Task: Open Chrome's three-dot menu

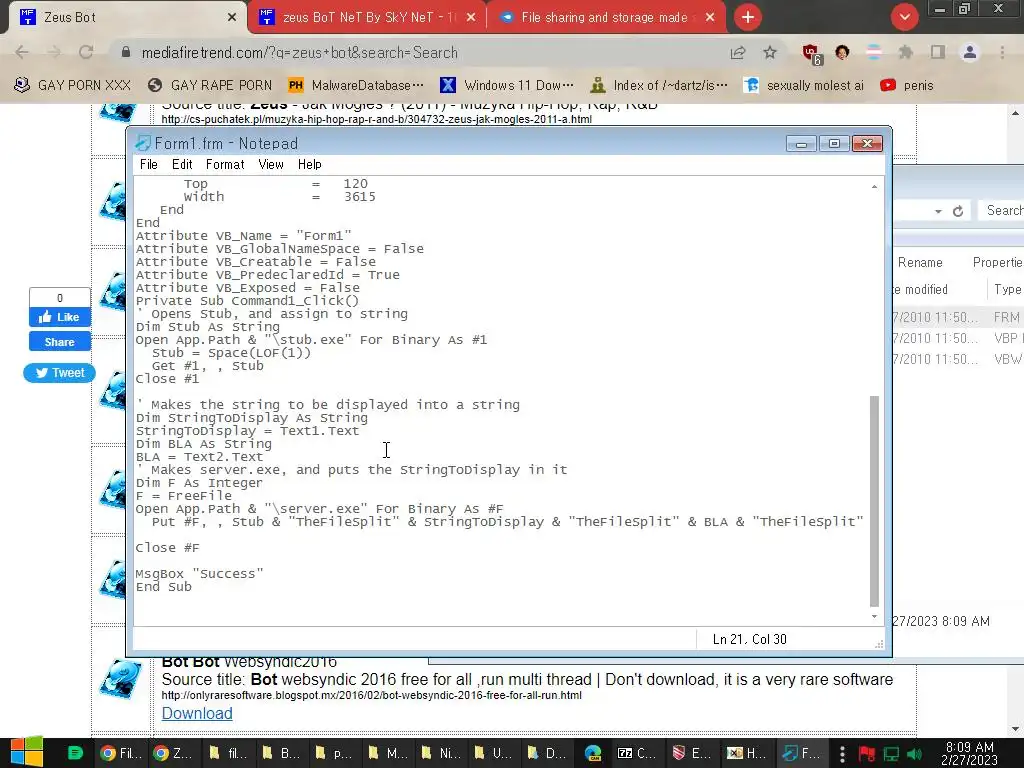Action: click(x=1002, y=52)
